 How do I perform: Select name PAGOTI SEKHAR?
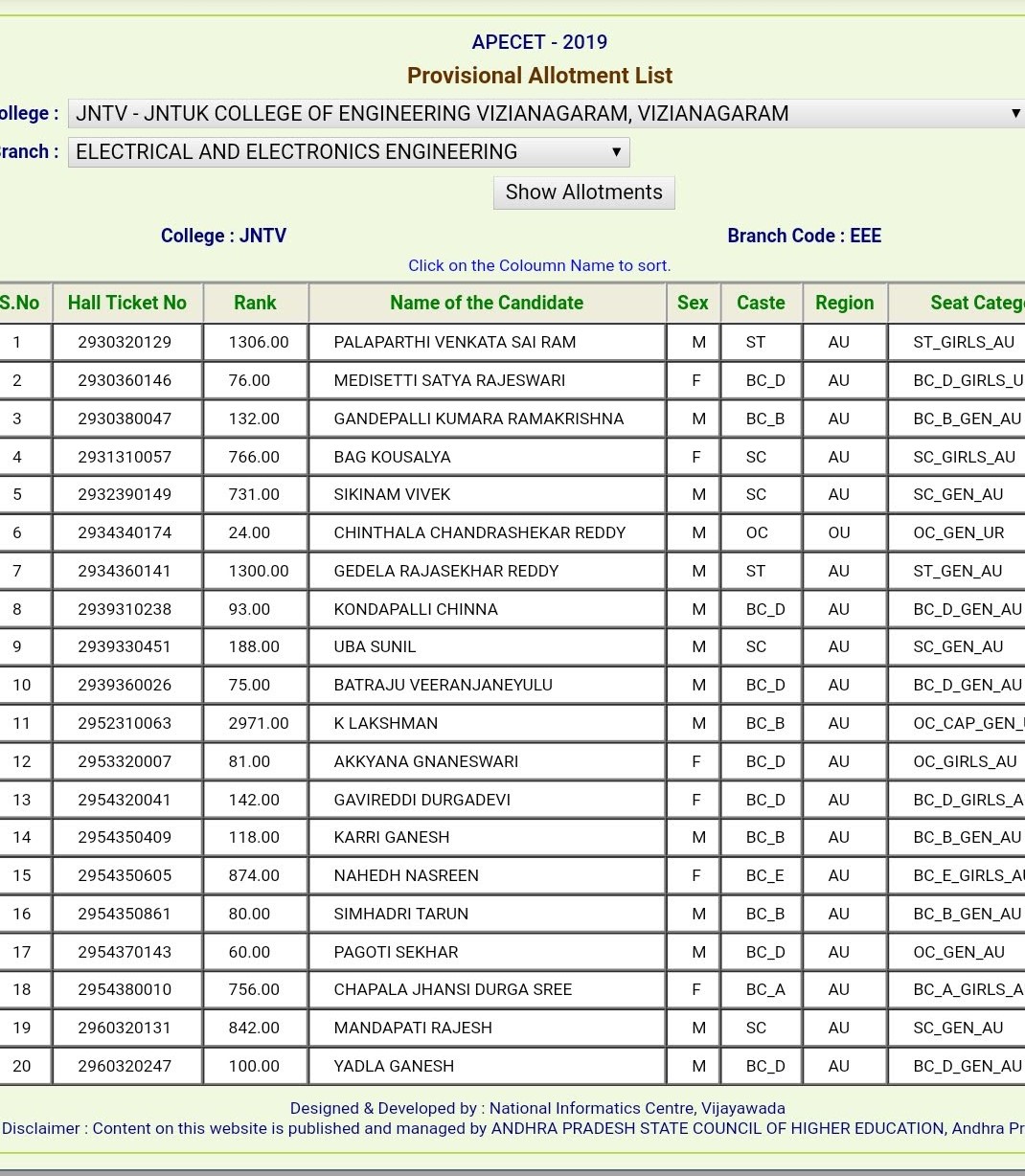(396, 952)
